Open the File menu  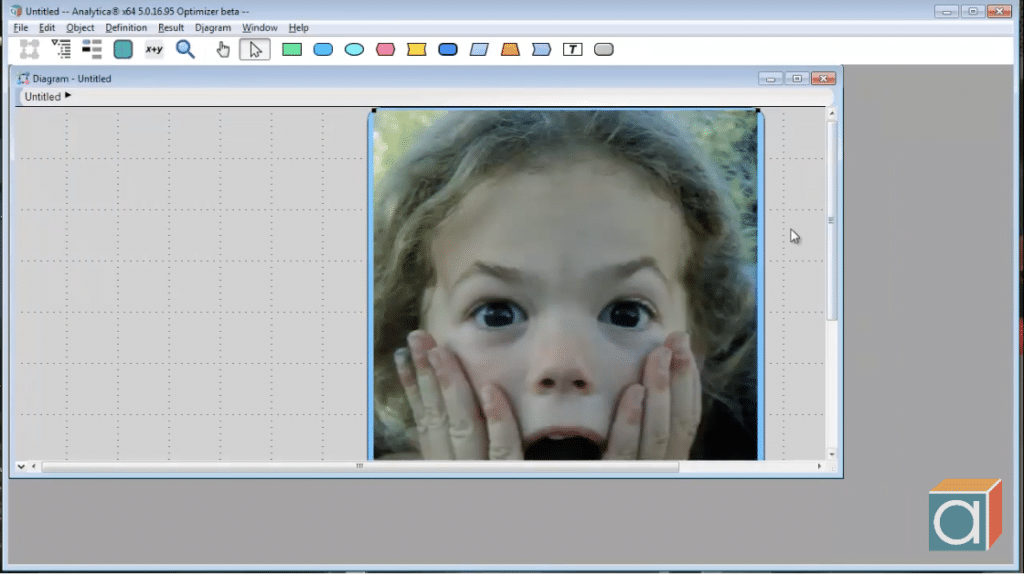click(21, 28)
